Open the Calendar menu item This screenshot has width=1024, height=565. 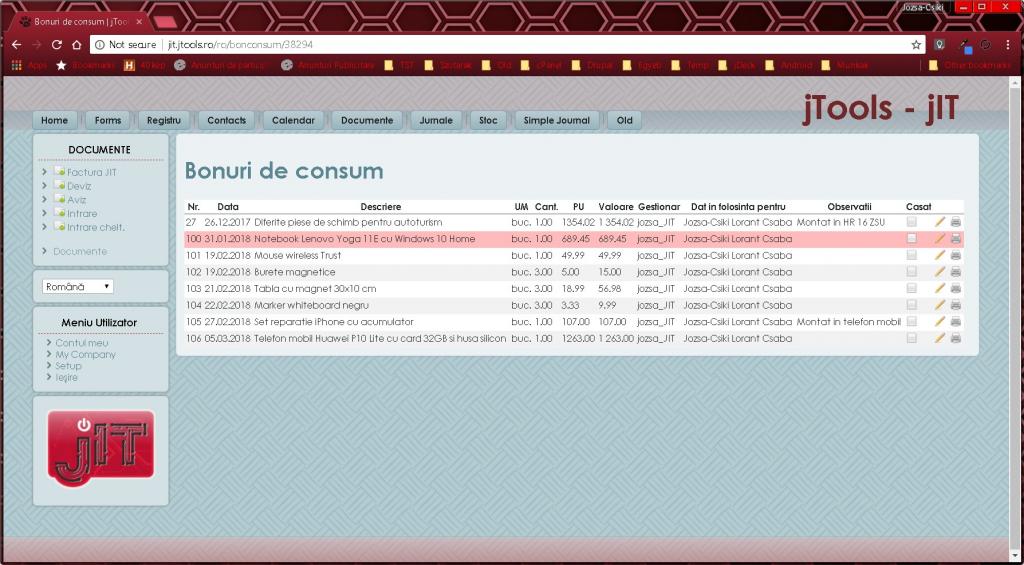pos(293,120)
